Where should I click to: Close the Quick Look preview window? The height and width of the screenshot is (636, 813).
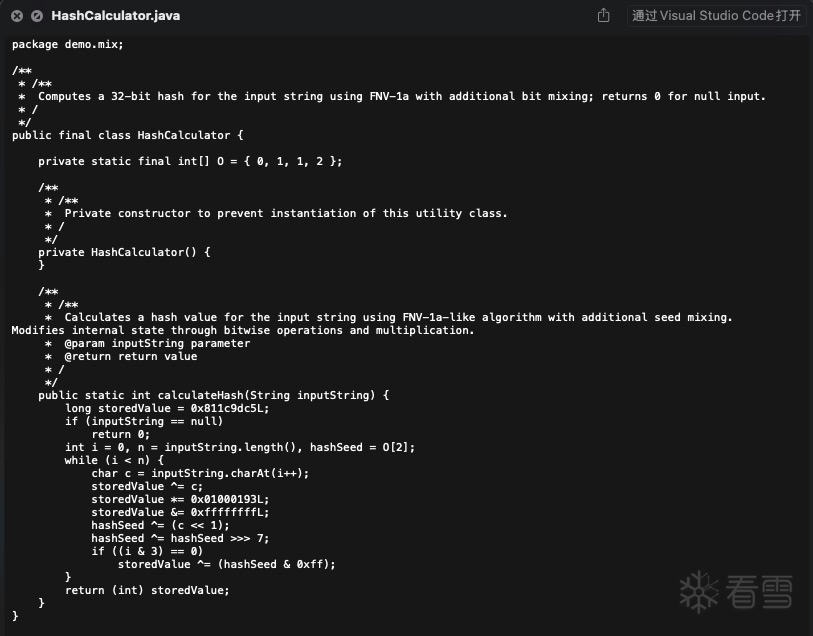17,16
